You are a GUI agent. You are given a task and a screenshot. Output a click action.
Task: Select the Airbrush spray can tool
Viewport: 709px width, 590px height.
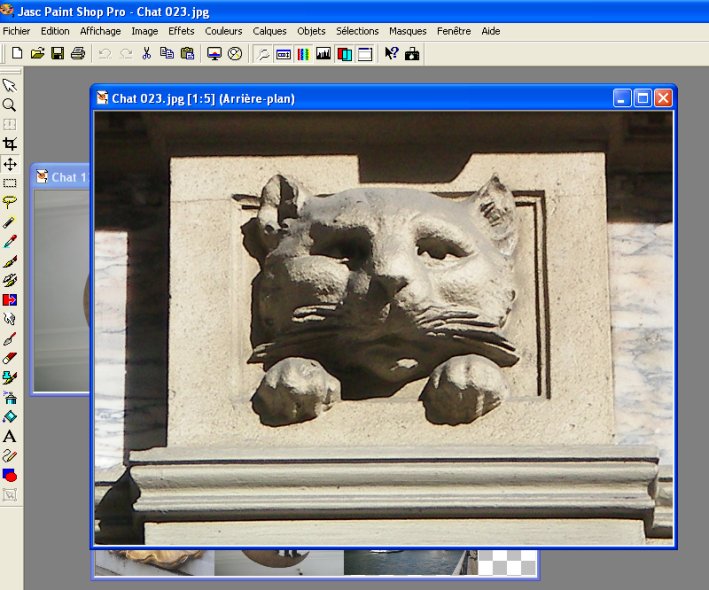[x=9, y=397]
